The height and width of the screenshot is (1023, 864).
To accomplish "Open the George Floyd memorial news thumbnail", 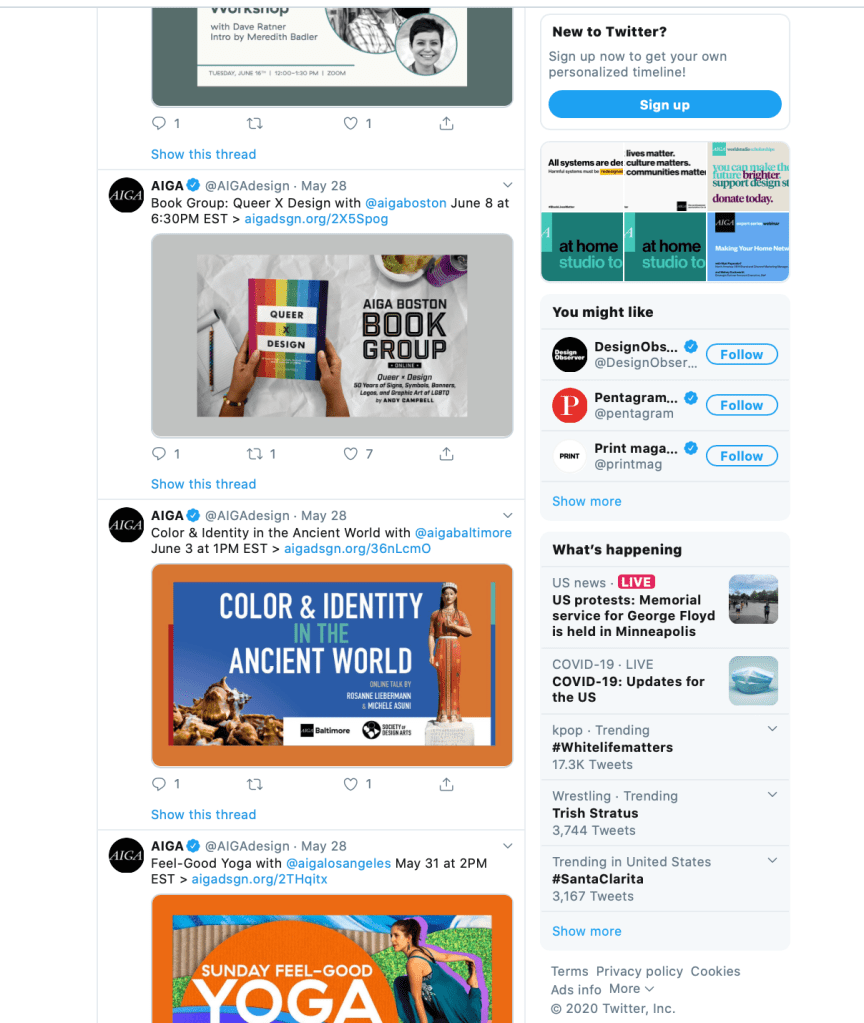I will tap(753, 600).
